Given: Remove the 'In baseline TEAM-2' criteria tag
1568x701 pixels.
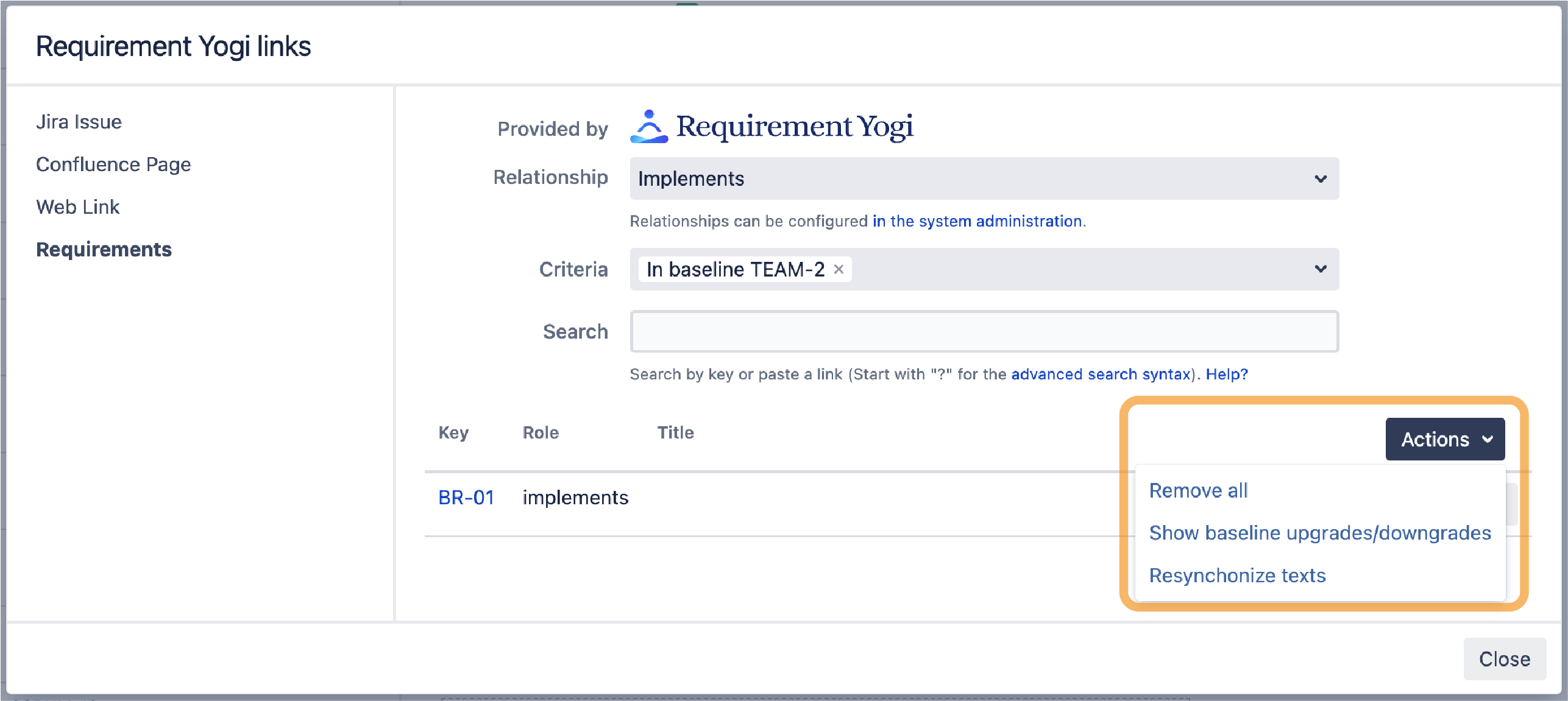Looking at the screenshot, I should [x=839, y=269].
